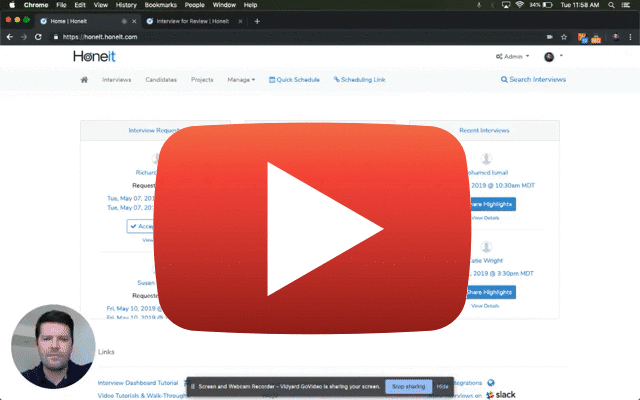Viewport: 640px width, 400px height.
Task: Open the Chrome three-dot menu
Action: tap(630, 37)
